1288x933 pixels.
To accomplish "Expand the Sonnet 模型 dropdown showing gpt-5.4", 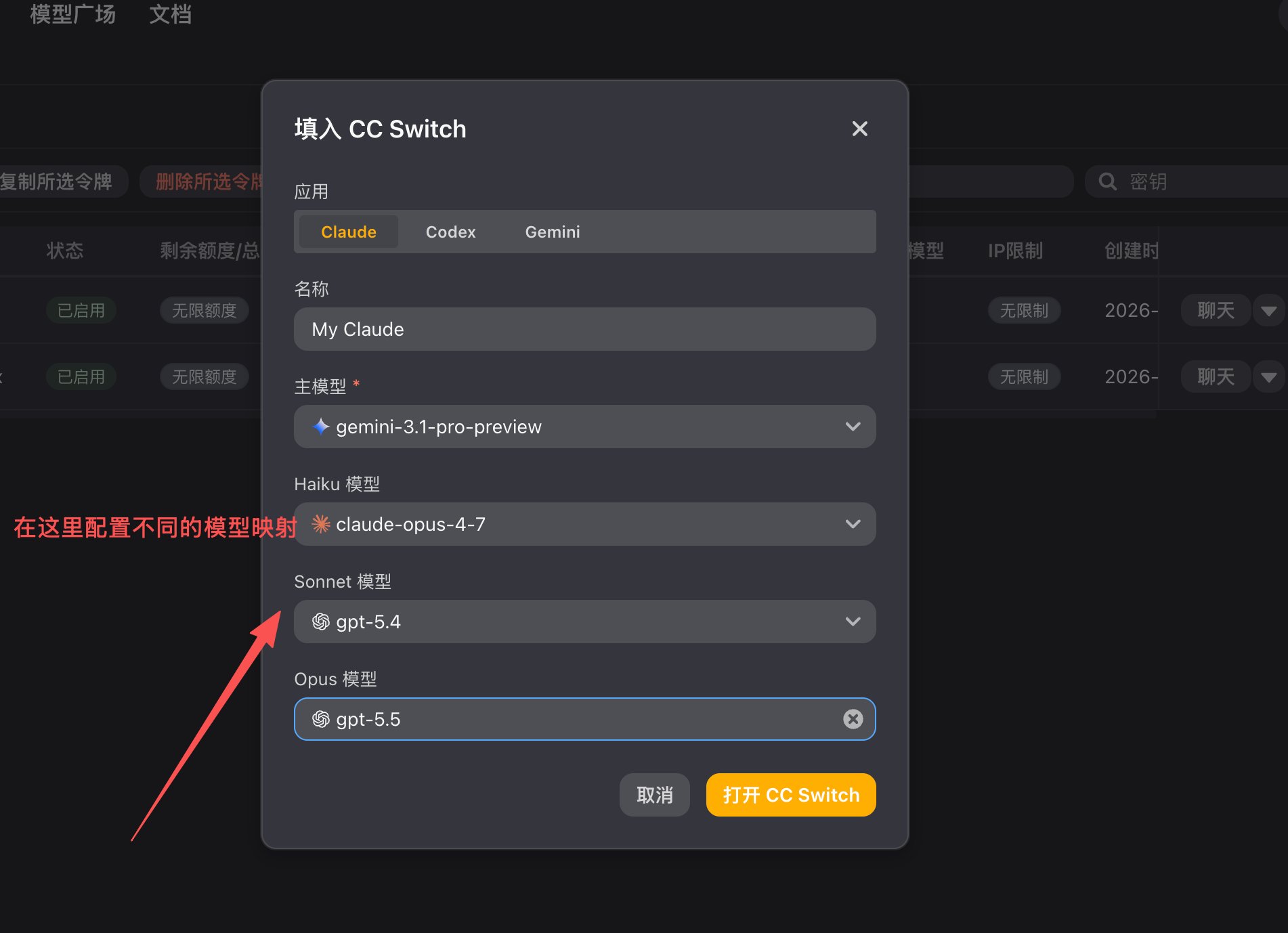I will (585, 622).
